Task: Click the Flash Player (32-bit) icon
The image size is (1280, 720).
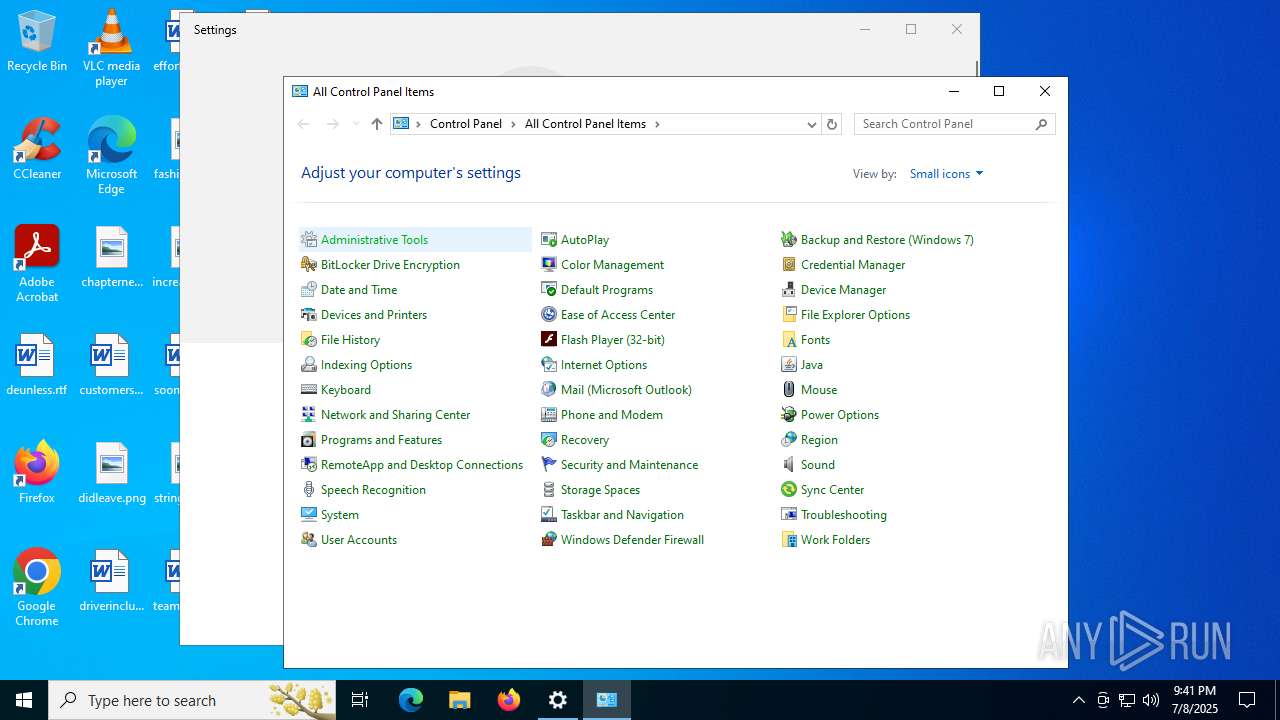Action: (549, 340)
